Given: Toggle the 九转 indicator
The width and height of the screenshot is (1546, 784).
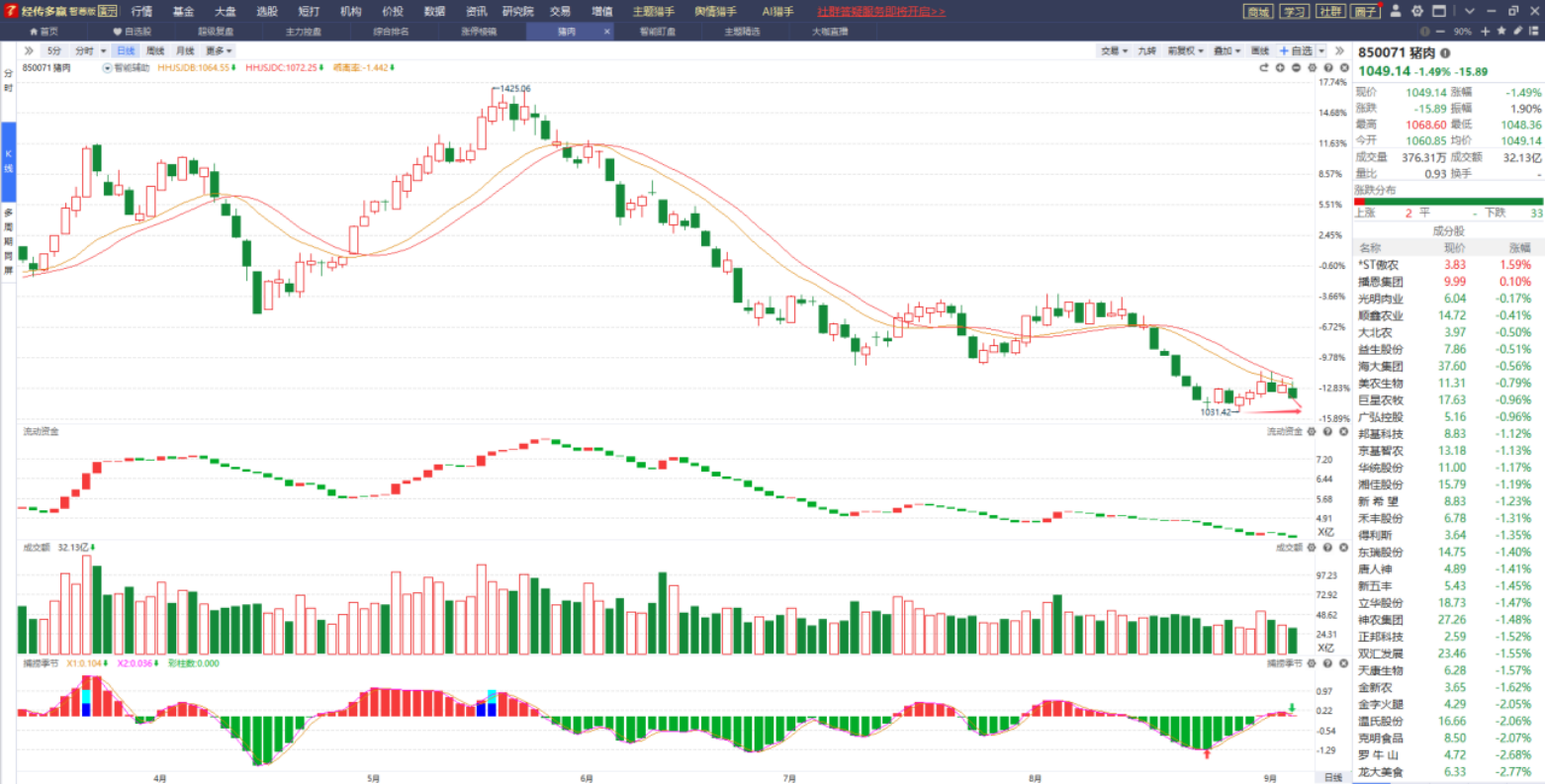Looking at the screenshot, I should click(1146, 50).
